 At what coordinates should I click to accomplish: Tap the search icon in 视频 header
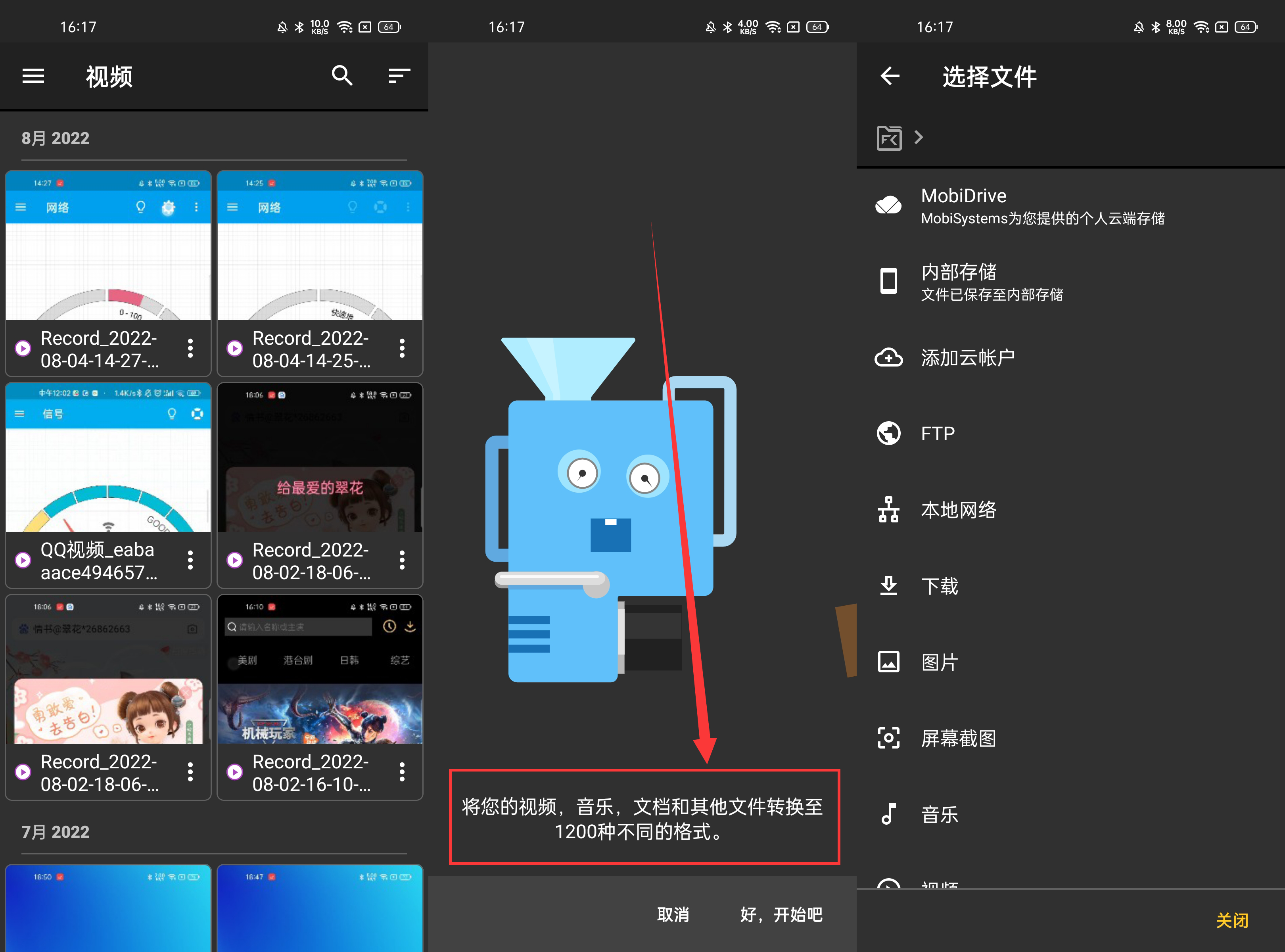tap(342, 75)
